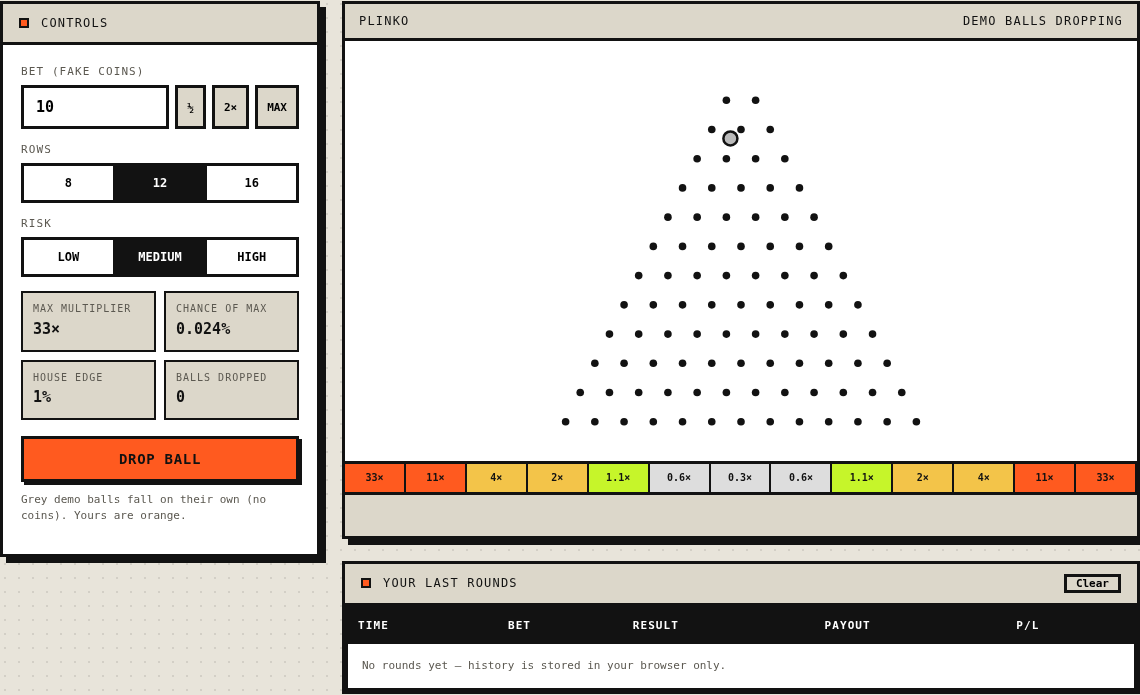Click the center 0.3× multiplier slot
Image resolution: width=1140 pixels, height=695 pixels.
[740, 478]
